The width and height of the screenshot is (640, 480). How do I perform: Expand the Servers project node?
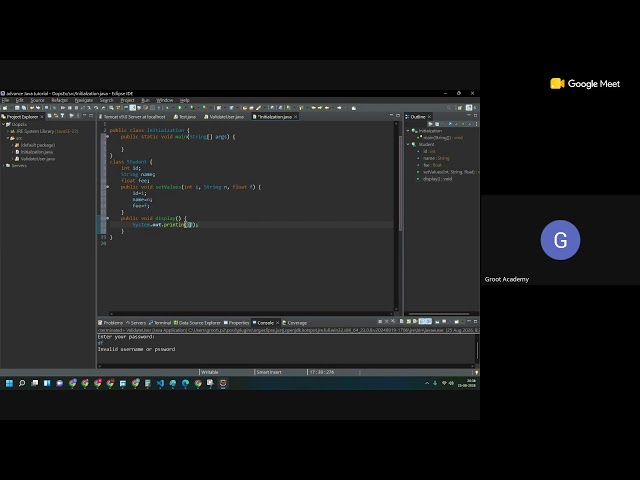click(3, 166)
